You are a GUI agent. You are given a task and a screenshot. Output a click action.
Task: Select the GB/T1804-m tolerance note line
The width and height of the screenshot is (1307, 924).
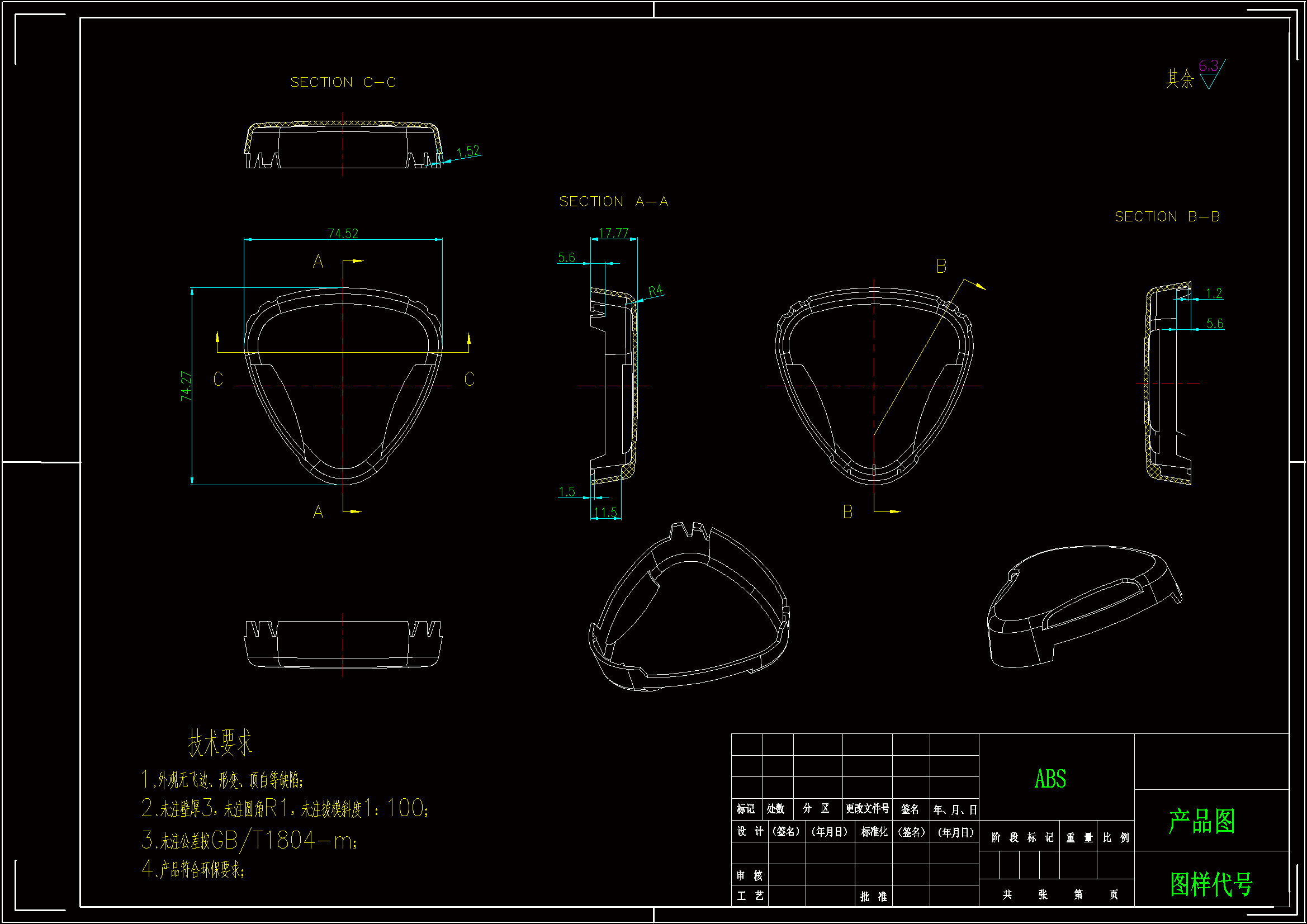tap(249, 840)
